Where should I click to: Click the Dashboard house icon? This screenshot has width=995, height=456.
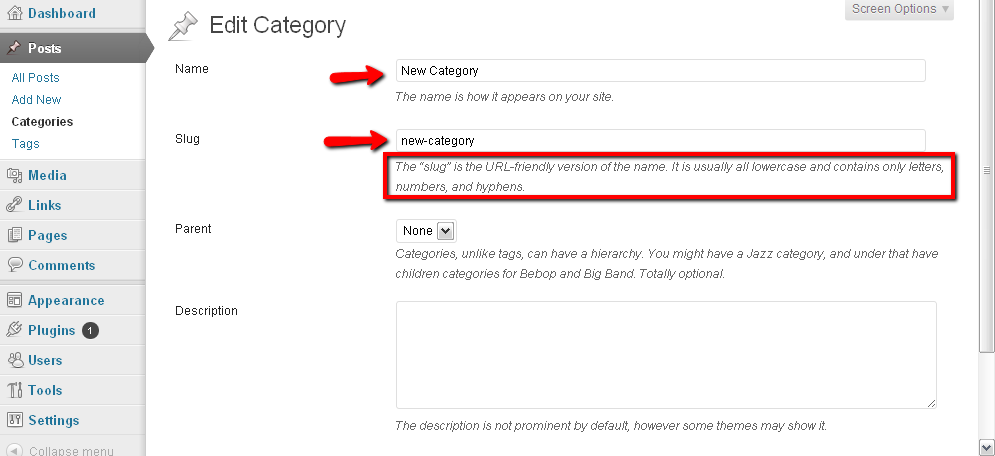tap(15, 13)
